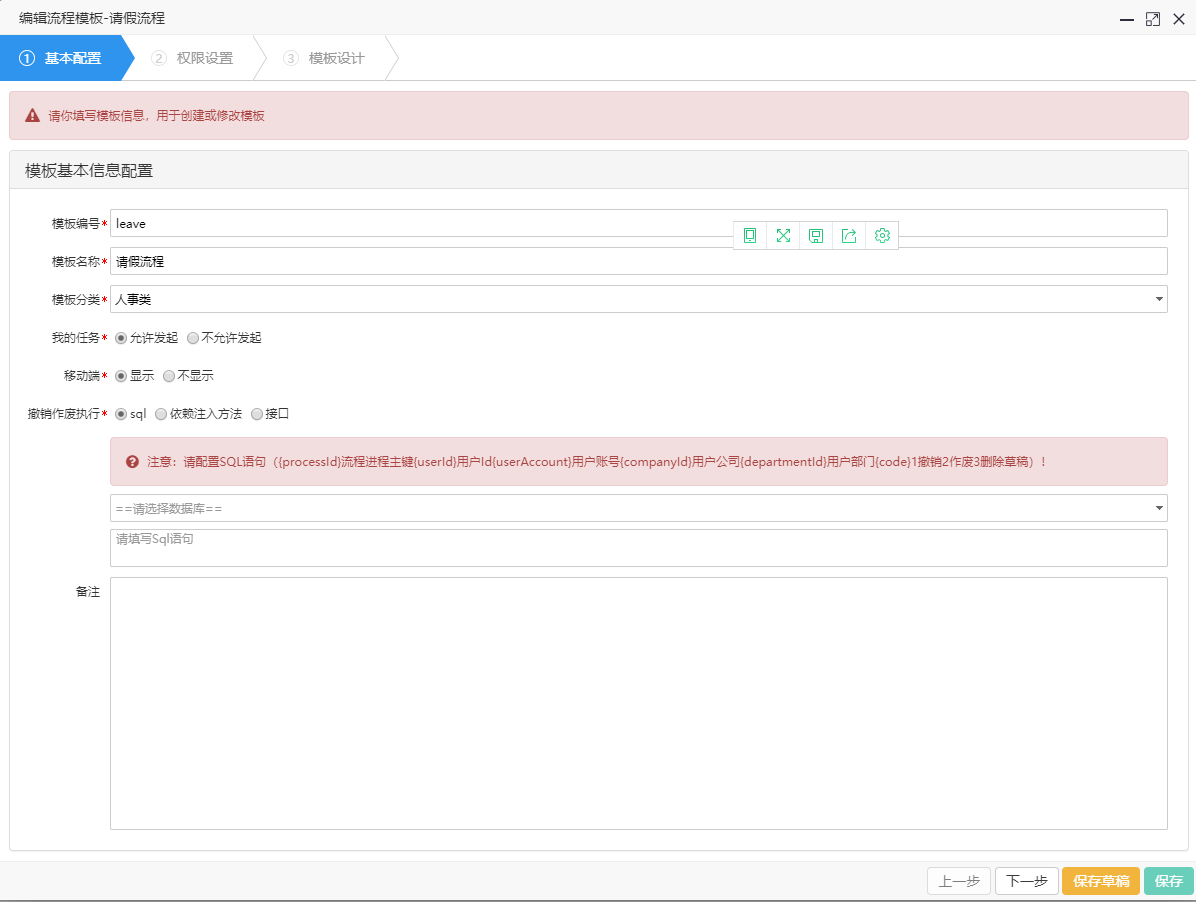Viewport: 1196px width, 902px height.
Task: Select the 允许发起 radio option
Action: coord(121,338)
